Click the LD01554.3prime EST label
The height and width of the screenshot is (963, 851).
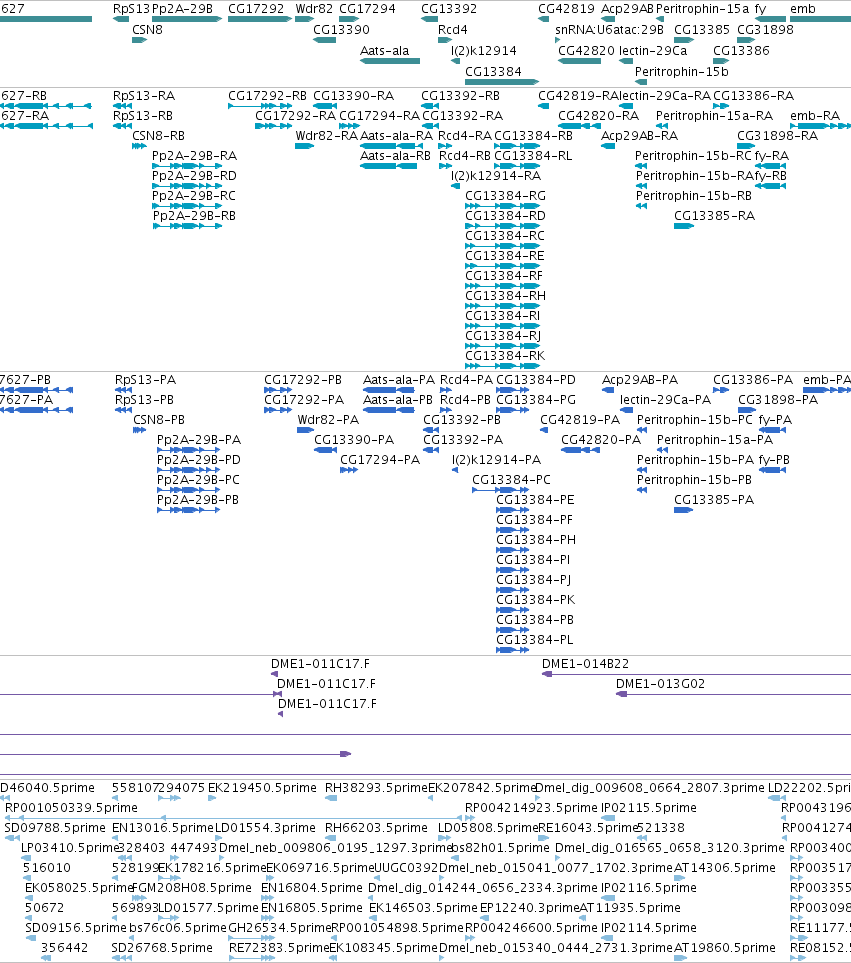coord(265,828)
